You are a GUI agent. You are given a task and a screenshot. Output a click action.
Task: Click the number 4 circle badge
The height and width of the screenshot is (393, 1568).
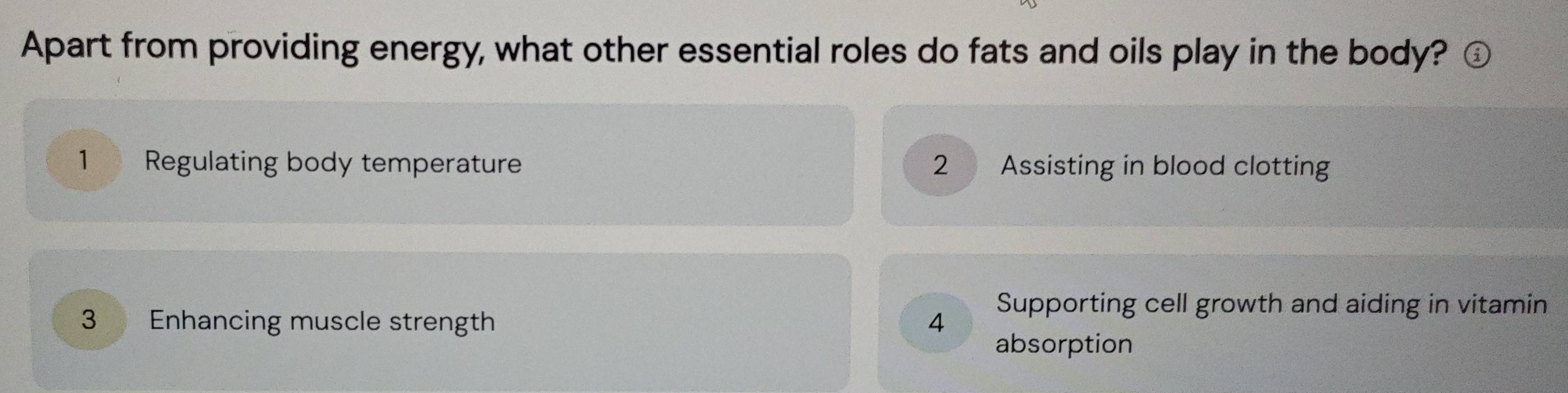click(x=936, y=324)
